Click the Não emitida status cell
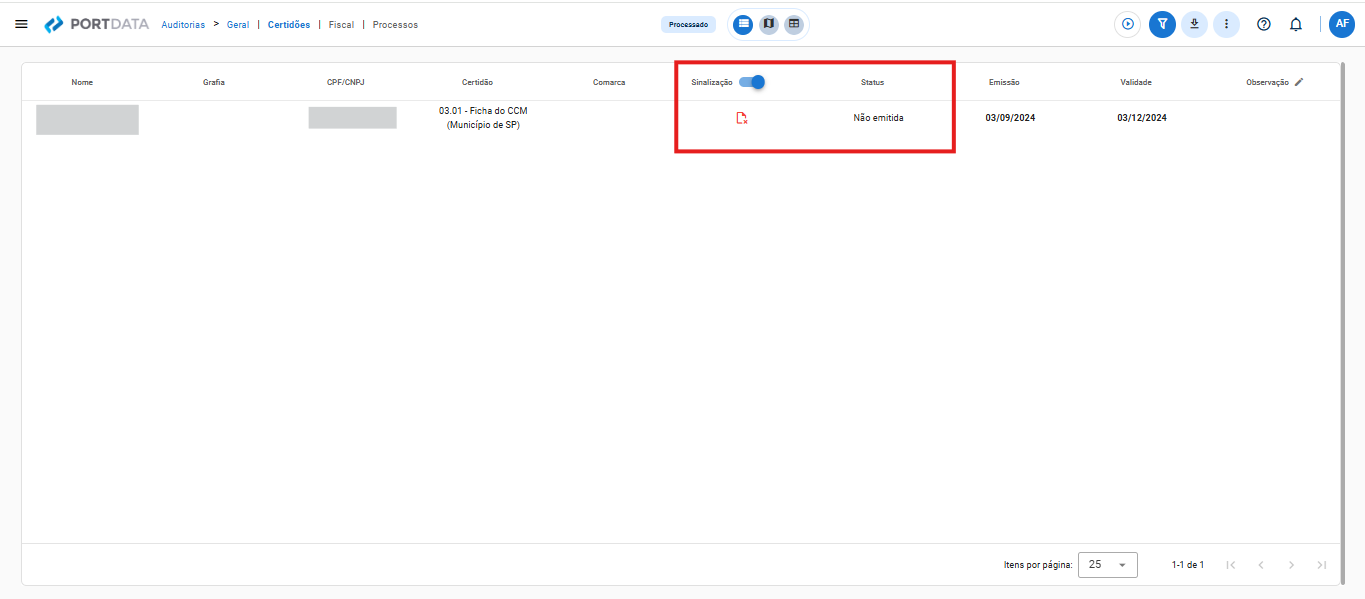Viewport: 1365px width, 599px height. [878, 118]
